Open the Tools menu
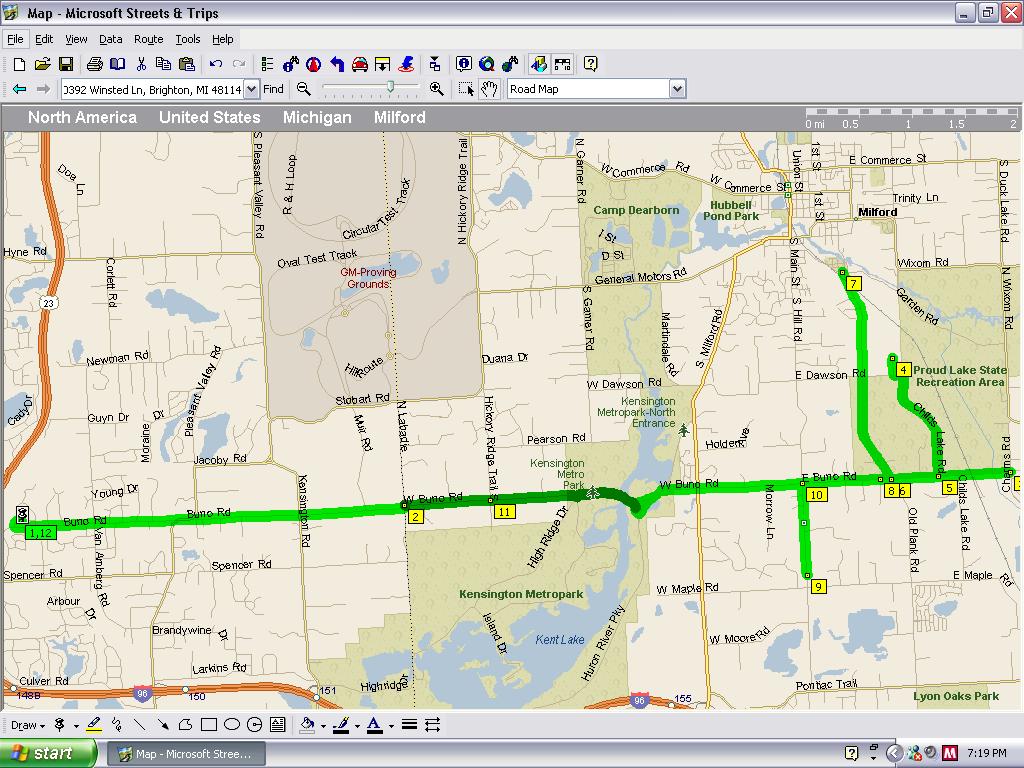1024x768 pixels. (x=187, y=39)
